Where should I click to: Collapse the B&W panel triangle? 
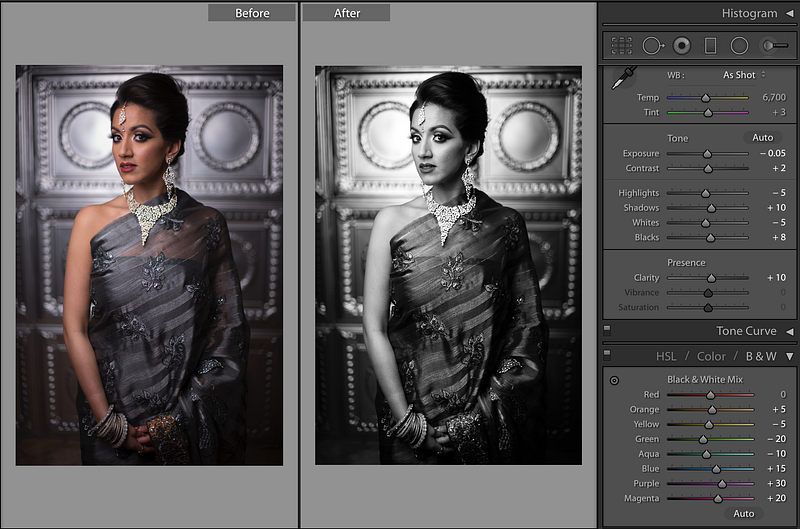tap(790, 356)
